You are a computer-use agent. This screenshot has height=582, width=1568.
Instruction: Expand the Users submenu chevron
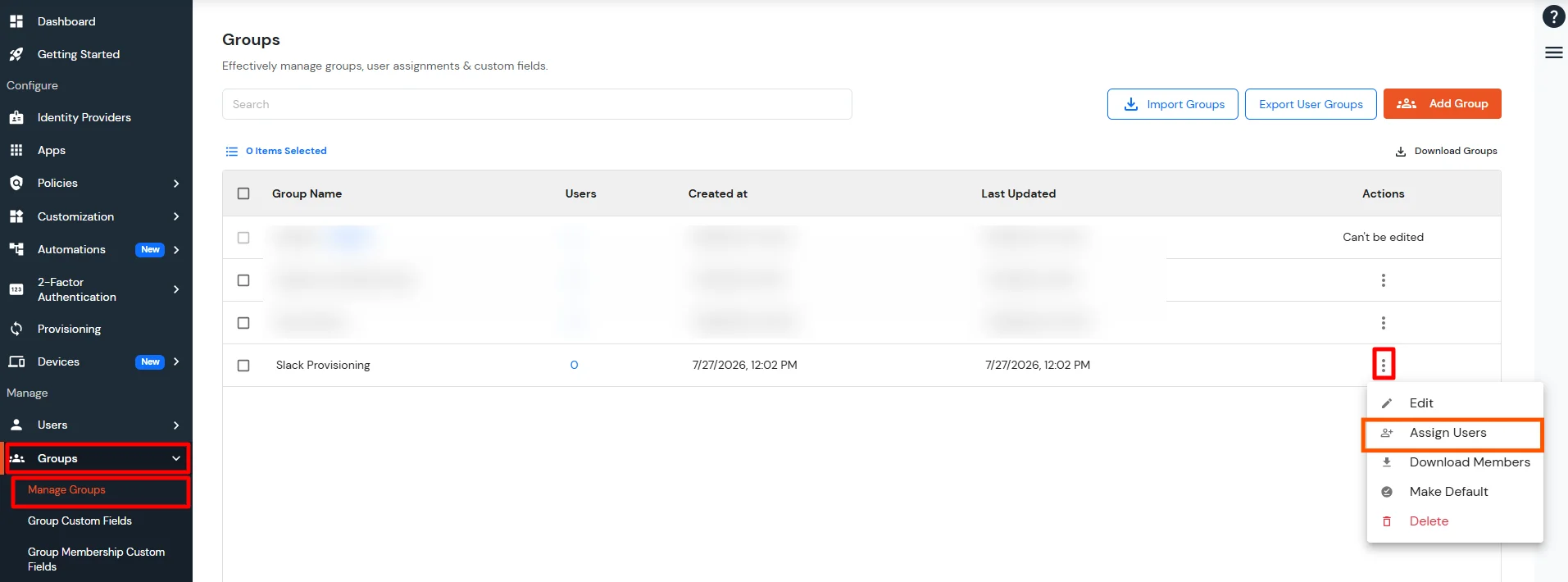pyautogui.click(x=176, y=425)
